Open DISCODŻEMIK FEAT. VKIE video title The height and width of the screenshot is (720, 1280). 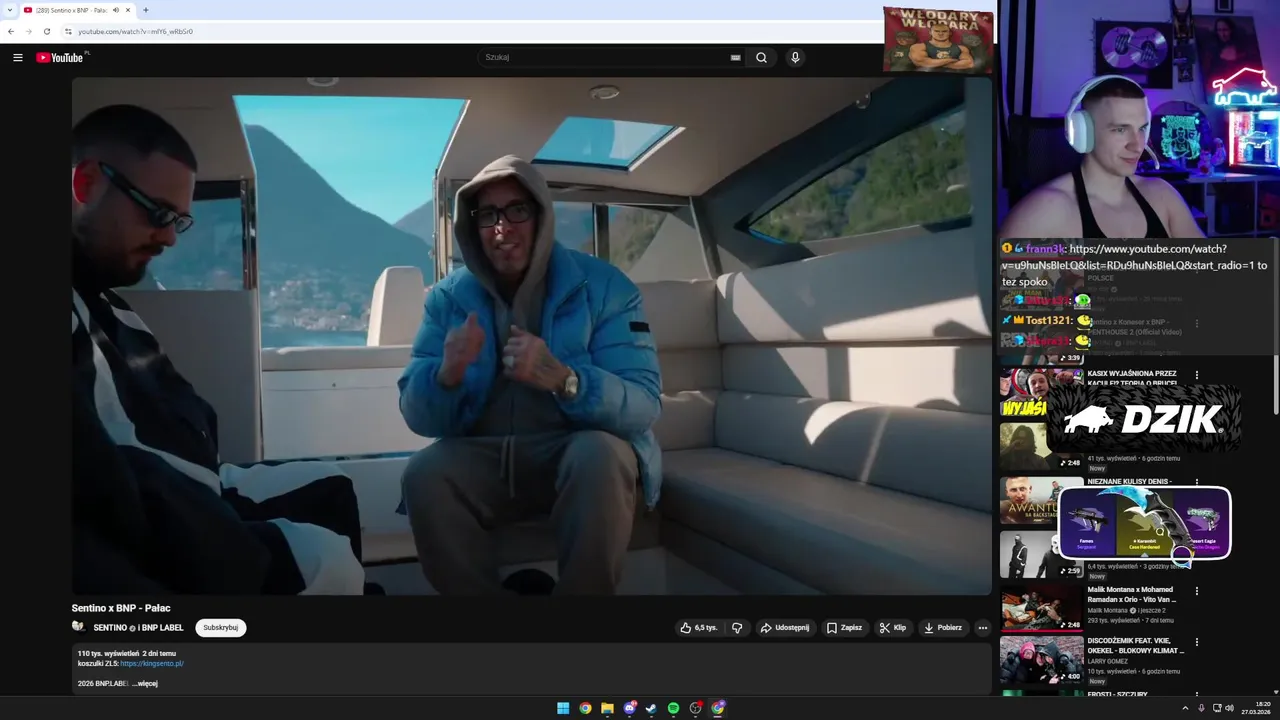[x=1136, y=646]
